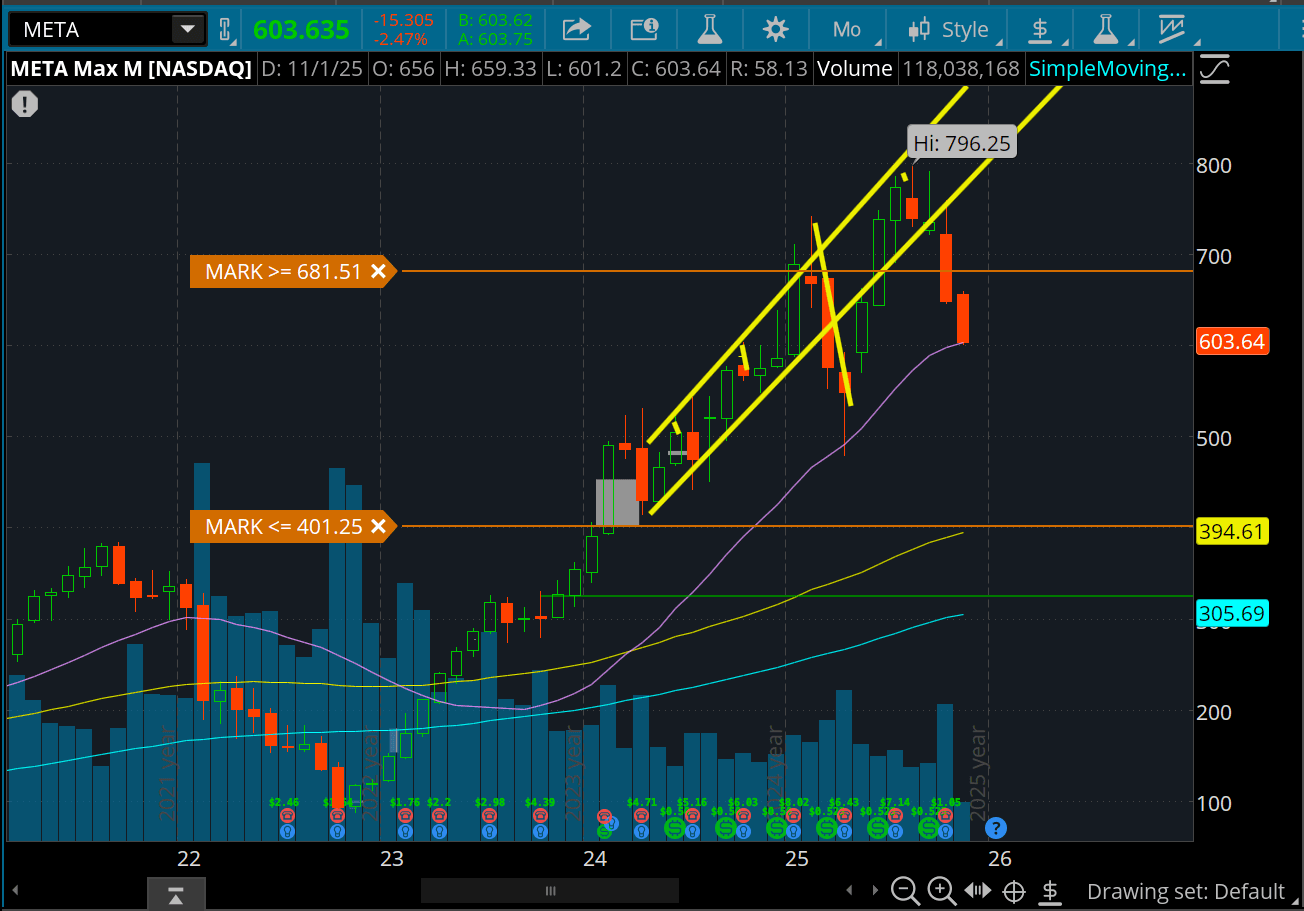Click the Volume label in chart header
1304x911 pixels.
click(x=854, y=69)
